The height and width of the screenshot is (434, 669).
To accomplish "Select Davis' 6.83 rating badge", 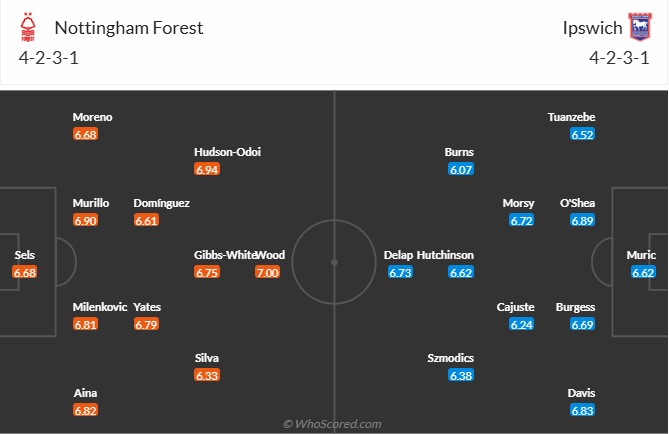I will (583, 410).
